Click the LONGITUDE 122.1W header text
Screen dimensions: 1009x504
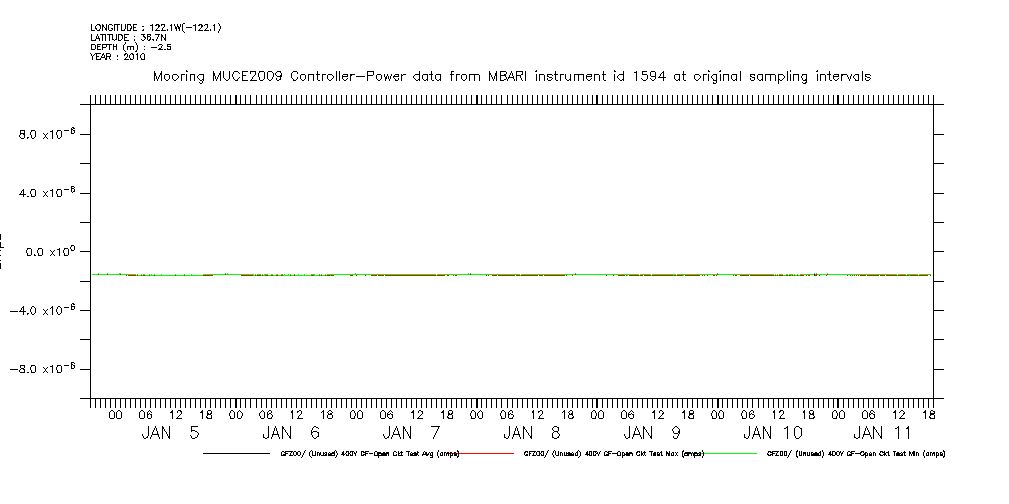click(x=155, y=28)
